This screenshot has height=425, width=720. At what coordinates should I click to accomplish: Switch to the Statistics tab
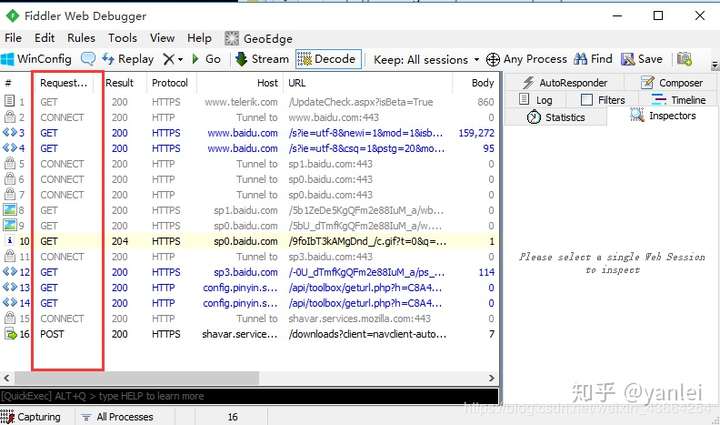556,117
